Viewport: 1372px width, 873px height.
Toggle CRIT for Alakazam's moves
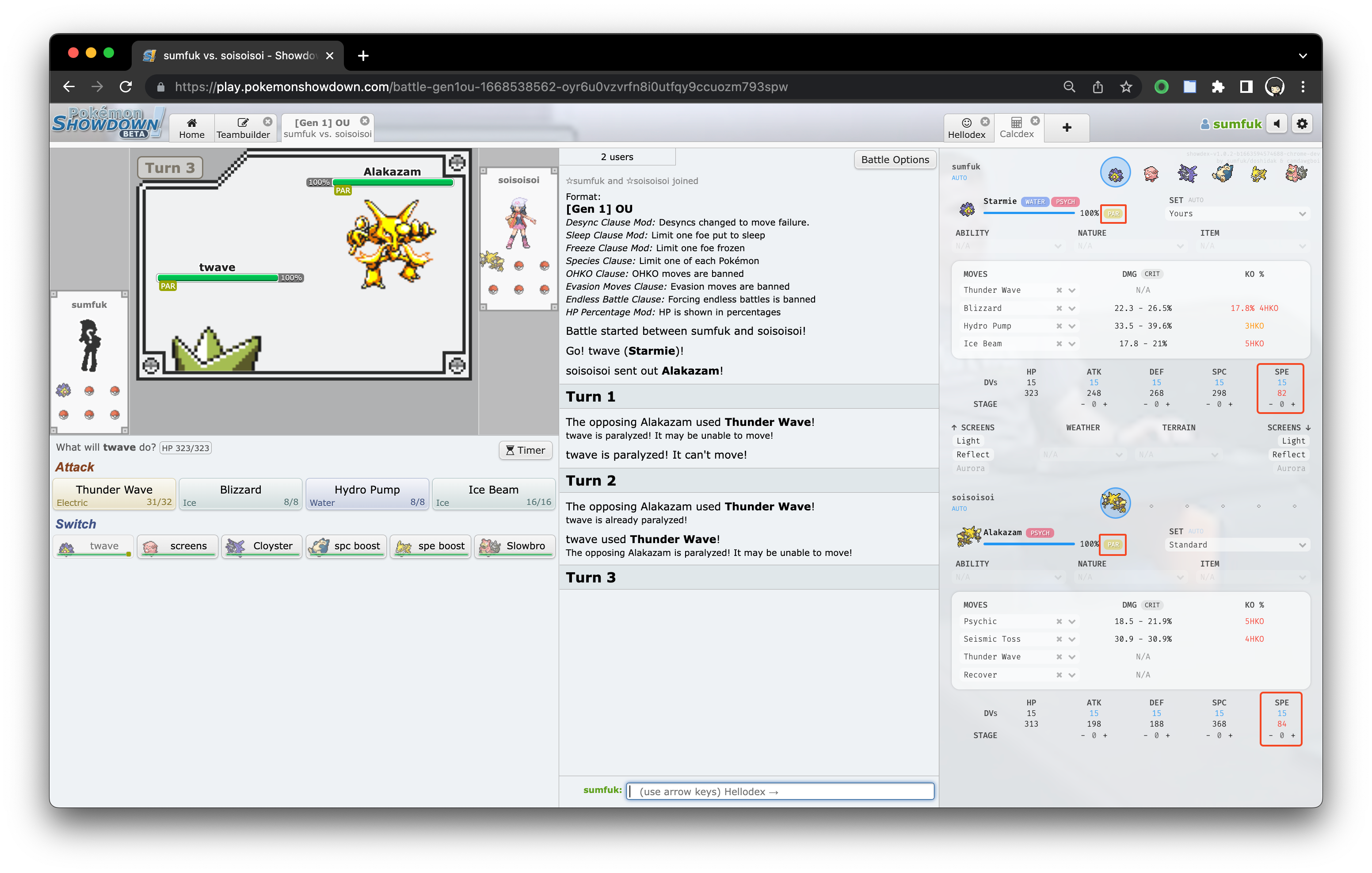pos(1151,605)
